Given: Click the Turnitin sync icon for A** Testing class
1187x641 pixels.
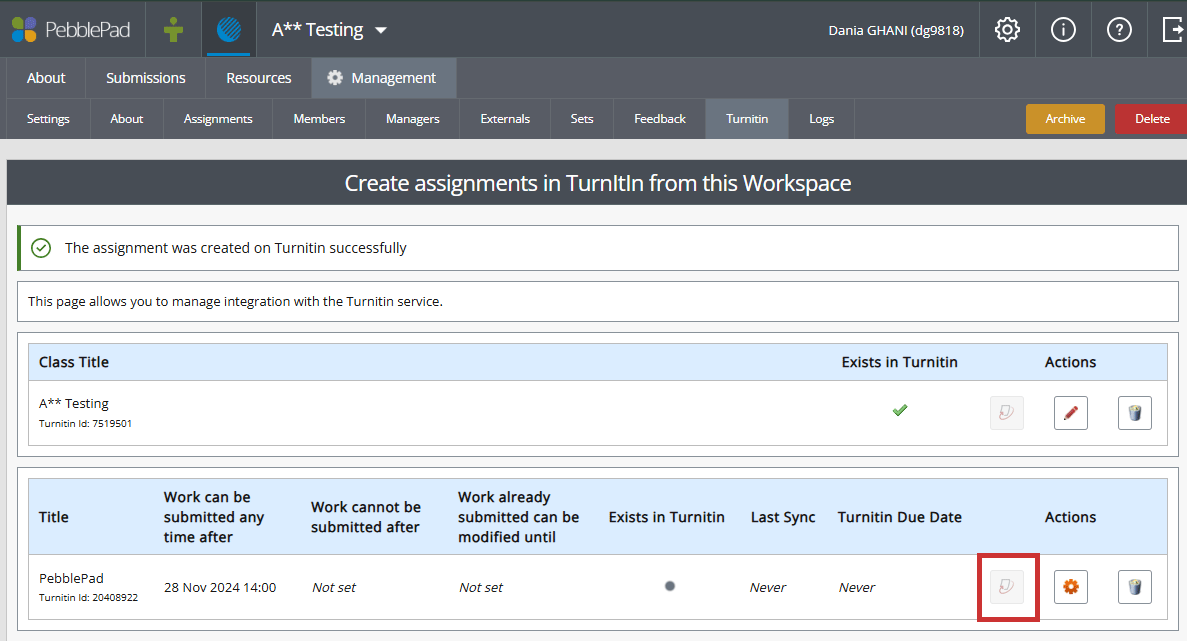Looking at the screenshot, I should (1006, 413).
